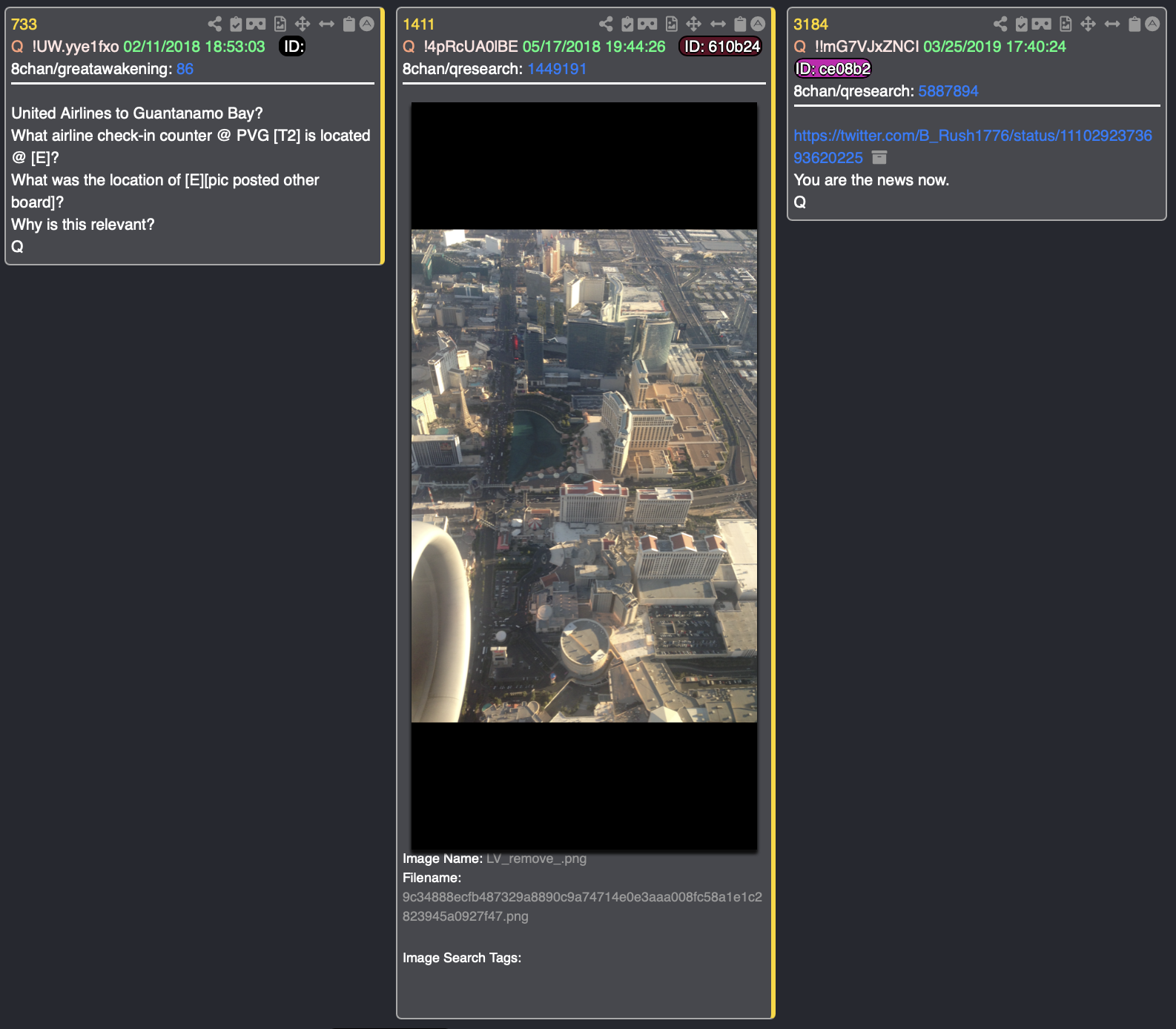
Task: Click the tripcode !4pRcUA0lBE
Action: [471, 47]
